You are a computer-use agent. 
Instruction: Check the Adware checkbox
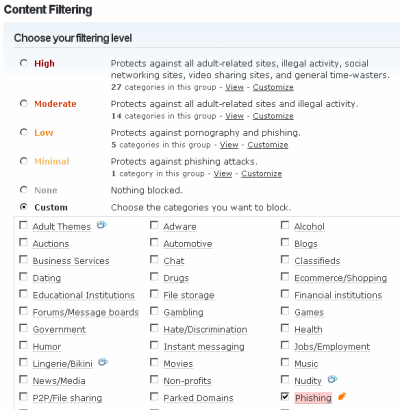154,225
